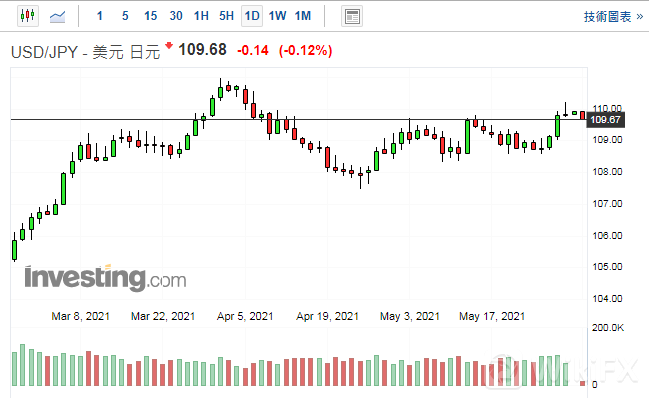Select the candlestick chart type icon
The height and width of the screenshot is (405, 649).
[x=28, y=16]
